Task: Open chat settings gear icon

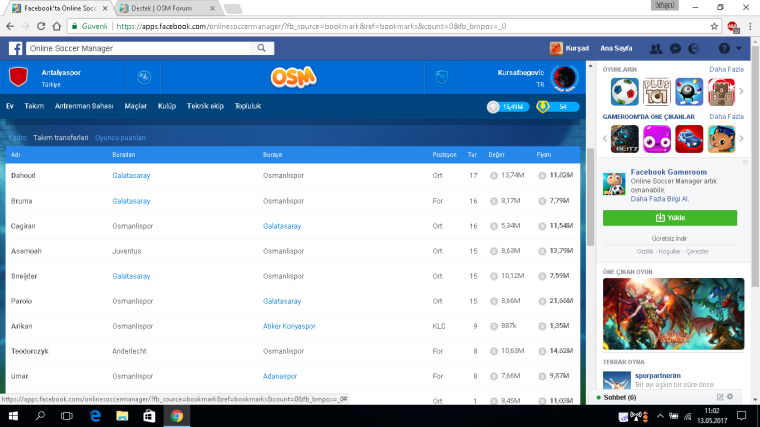Action: click(730, 397)
